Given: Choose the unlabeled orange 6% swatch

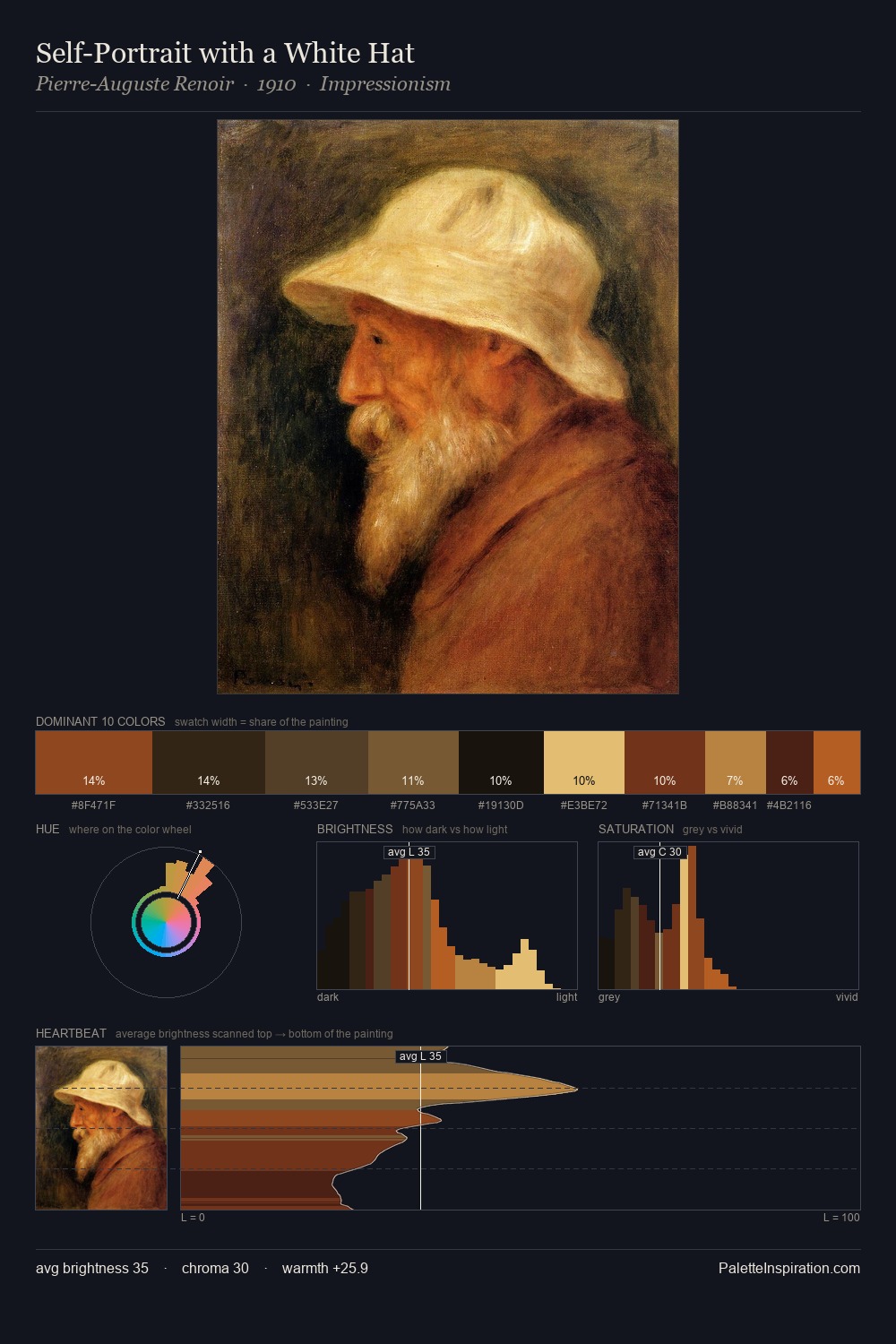Looking at the screenshot, I should (x=837, y=762).
